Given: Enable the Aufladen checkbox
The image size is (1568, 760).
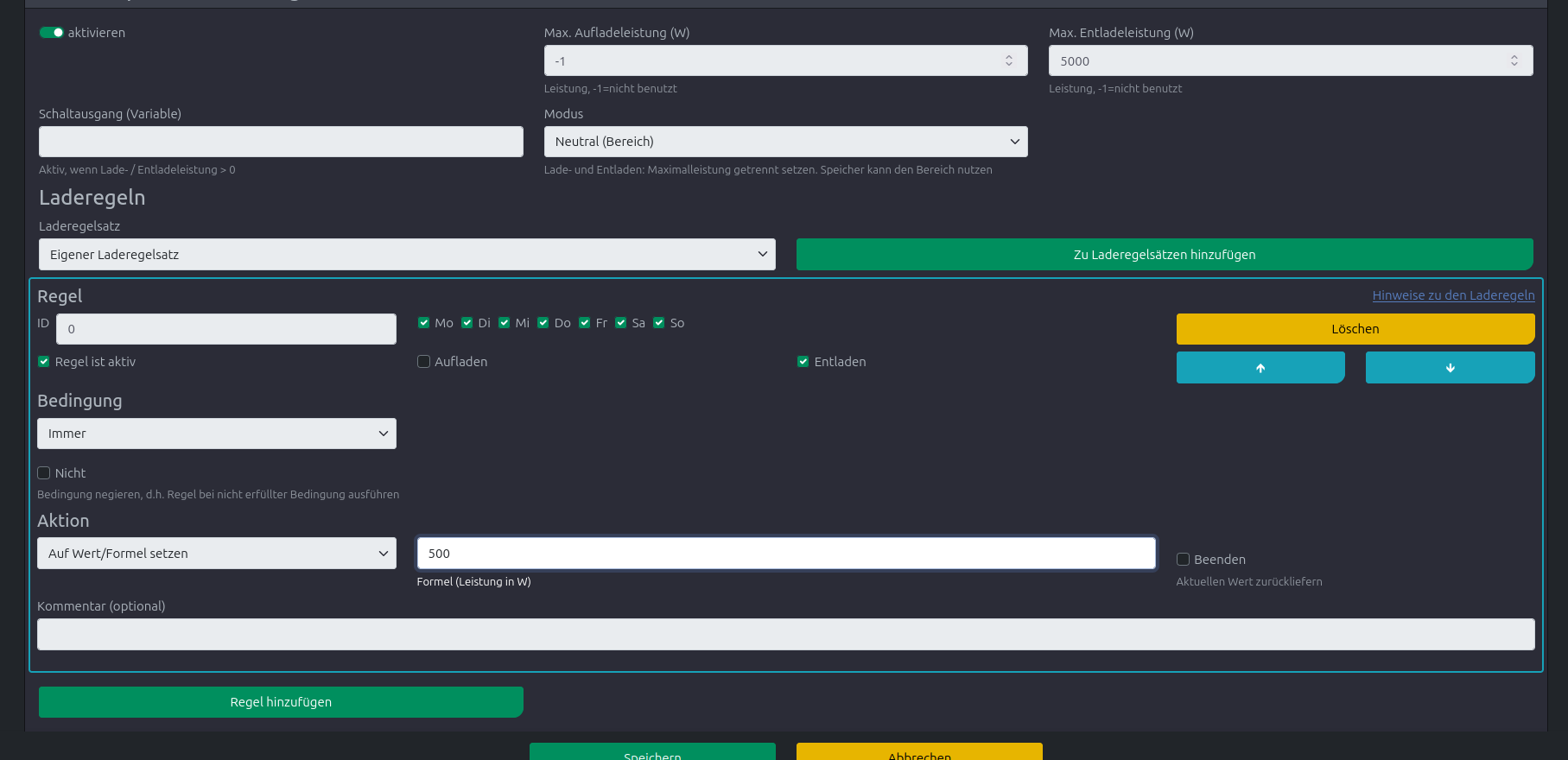Looking at the screenshot, I should pyautogui.click(x=424, y=362).
